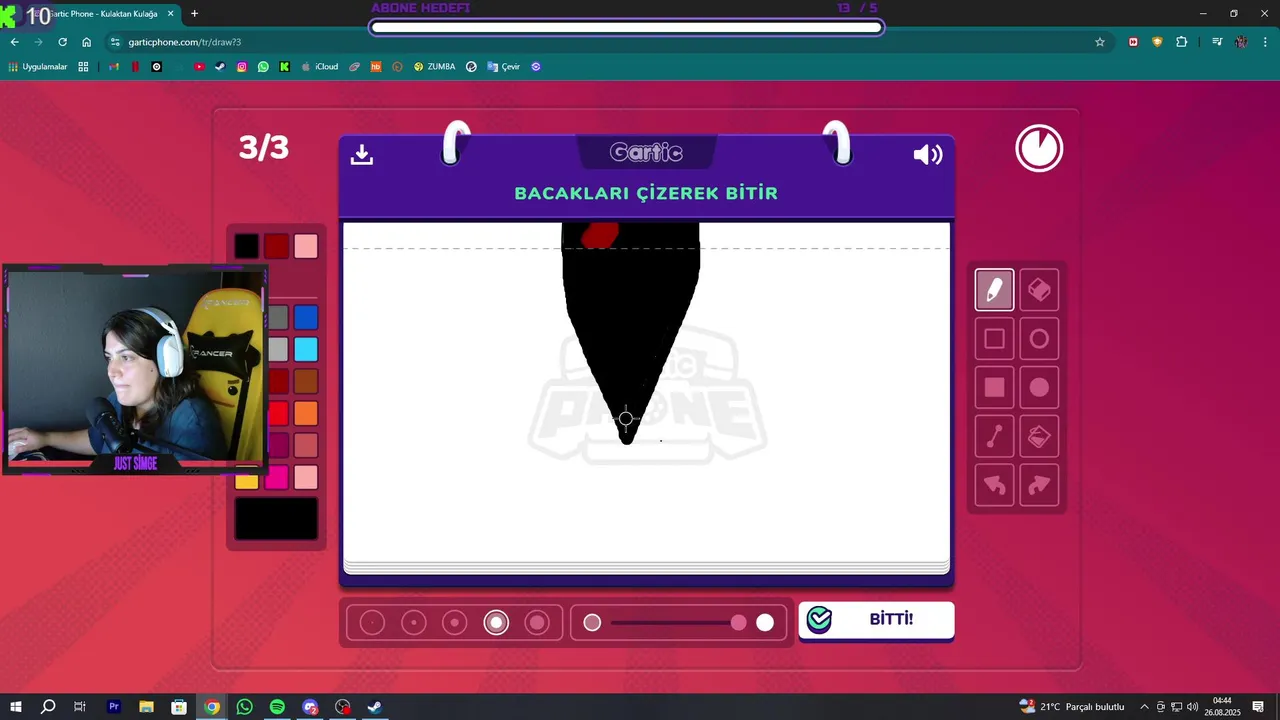Open the Chrome three-dot menu
This screenshot has height=720, width=1280.
(x=1265, y=42)
